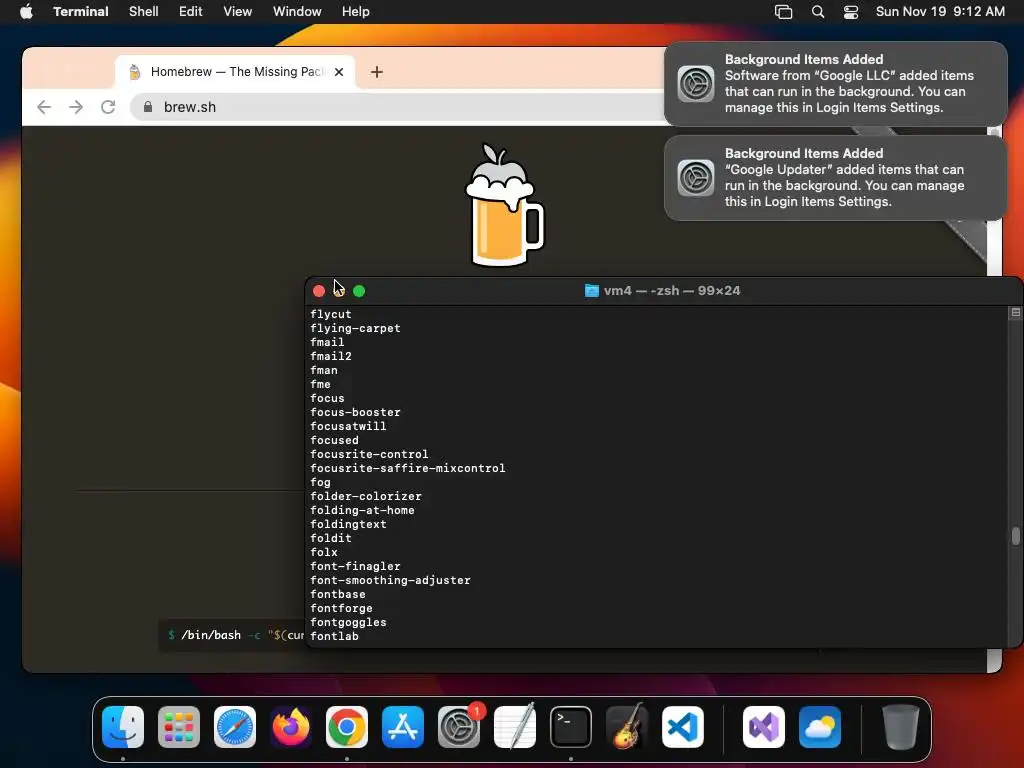Screen dimensions: 1024x768
Task: Select the Homebrew tab in Chrome
Action: (235, 72)
